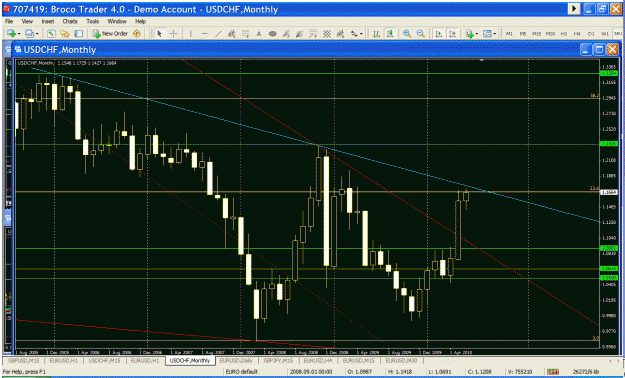625x378 pixels.
Task: Switch chart to bar chart mode
Action: tap(376, 34)
